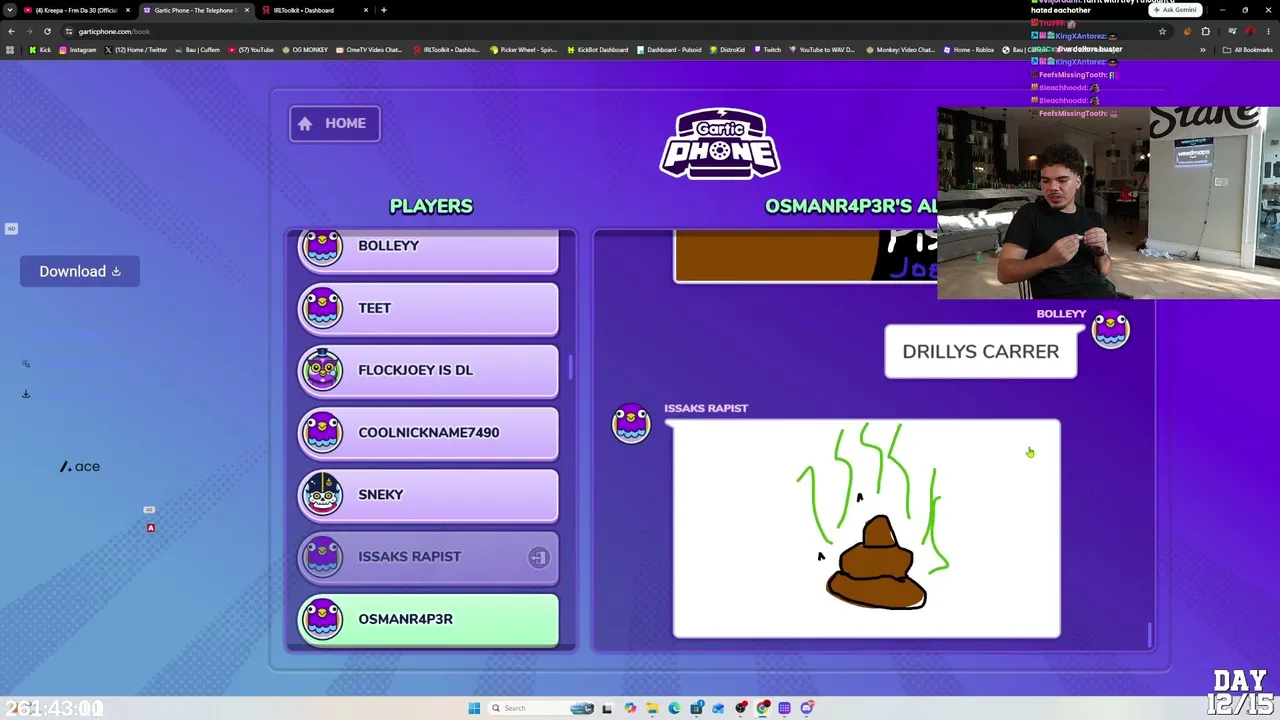Click SNEKY's skull avatar icon
Viewport: 1280px width, 720px height.
tap(322, 493)
